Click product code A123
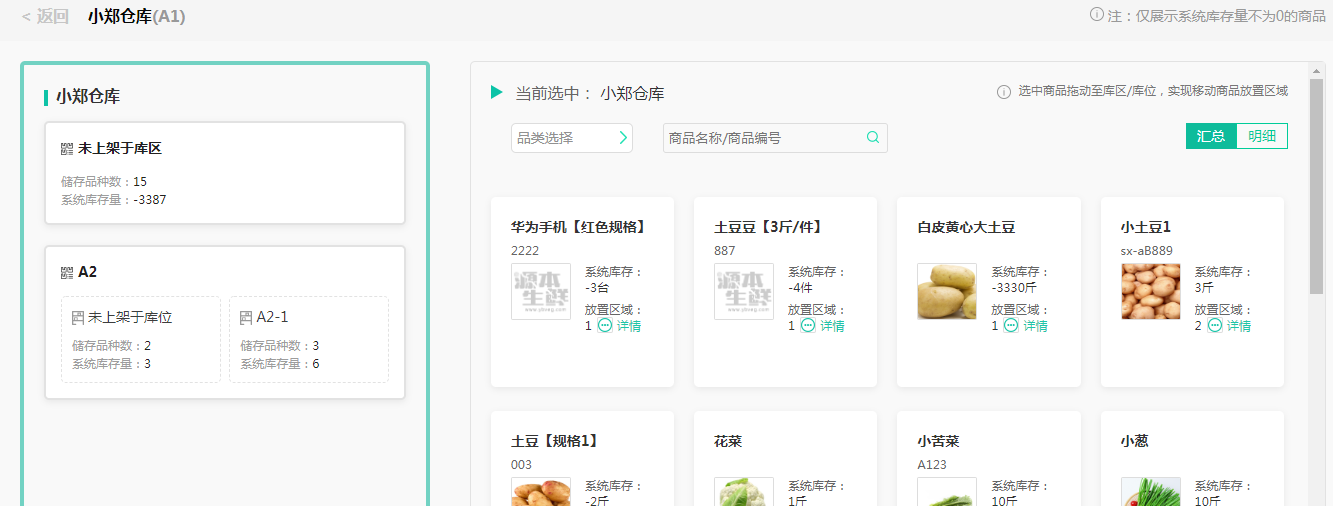This screenshot has width=1333, height=506. [933, 464]
